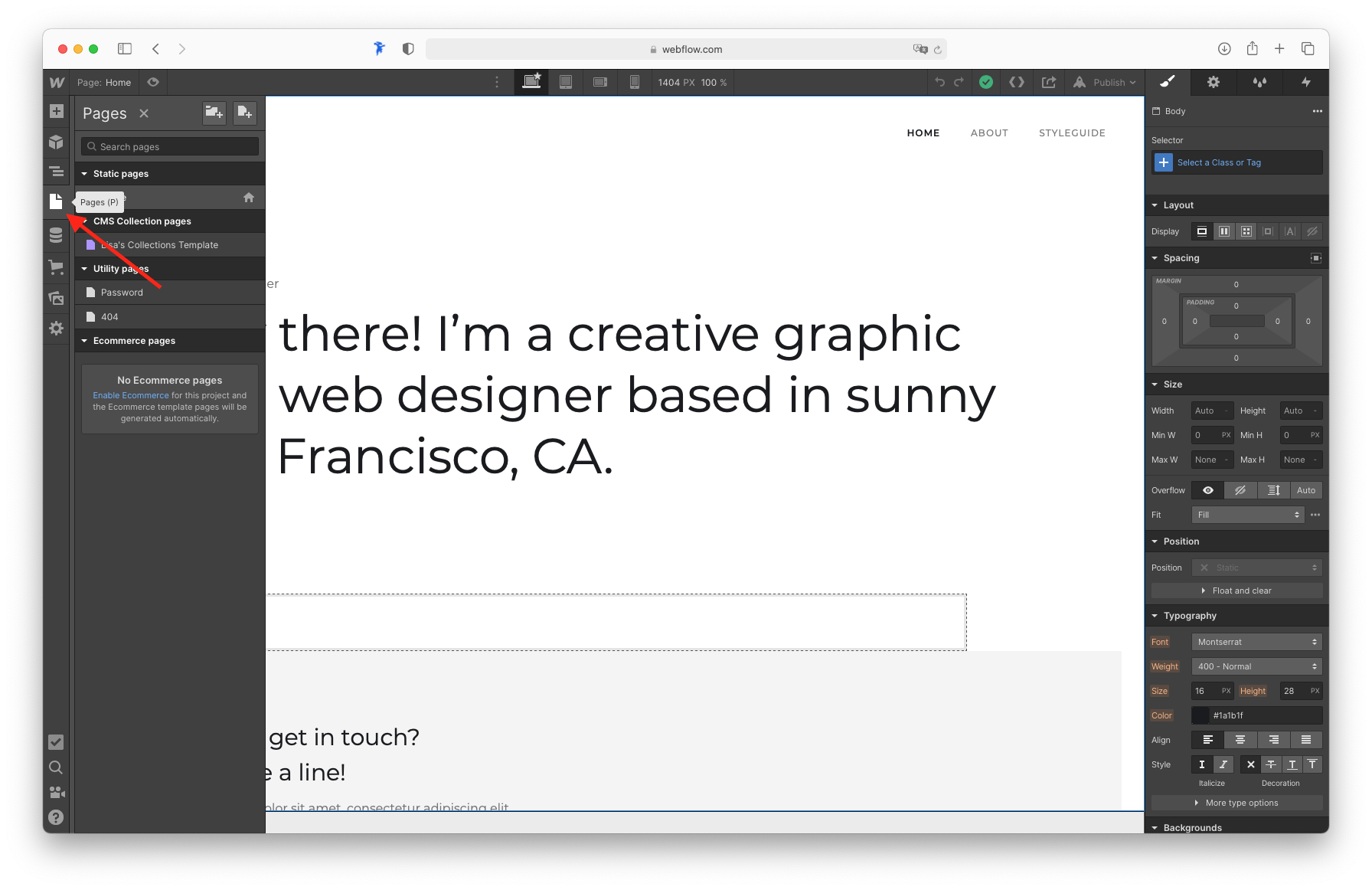Enable center text alignment
1372x890 pixels.
(1240, 740)
